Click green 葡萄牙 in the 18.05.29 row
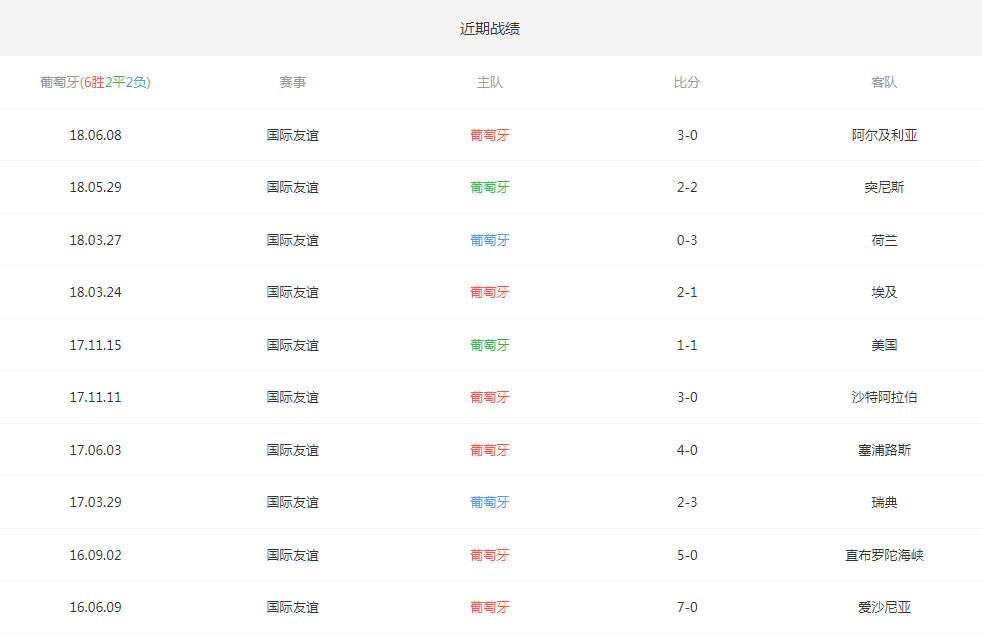Image resolution: width=982 pixels, height=644 pixels. tap(490, 187)
